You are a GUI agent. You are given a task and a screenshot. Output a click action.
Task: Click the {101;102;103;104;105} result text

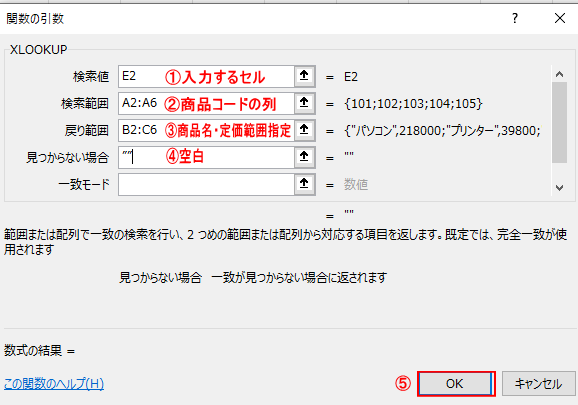413,104
